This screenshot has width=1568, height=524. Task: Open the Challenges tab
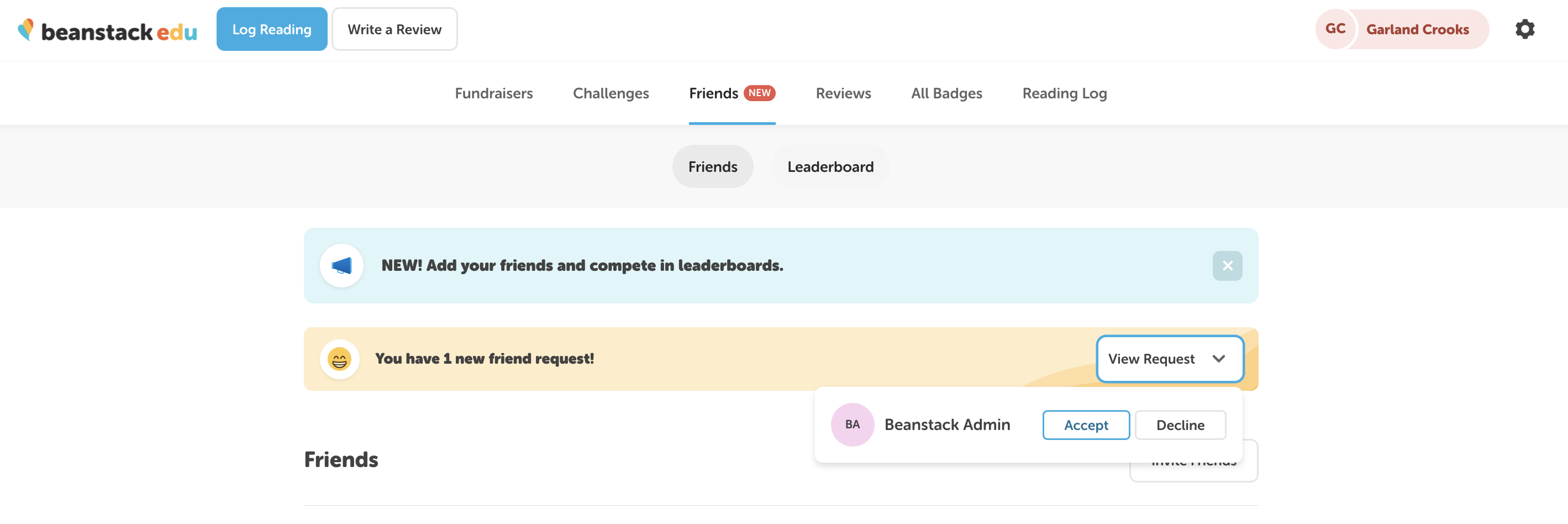611,93
